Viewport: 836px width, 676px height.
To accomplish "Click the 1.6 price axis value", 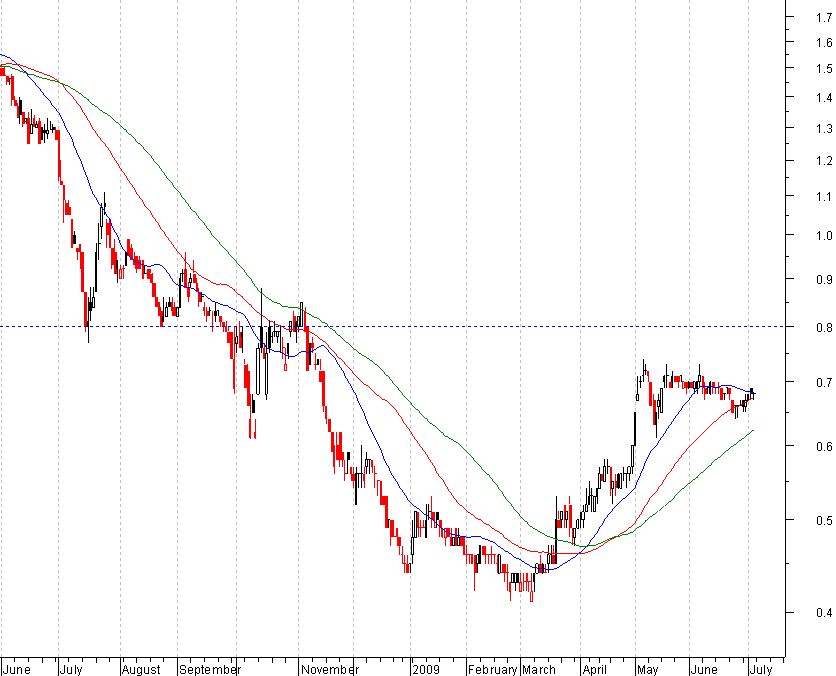I will 824,43.
